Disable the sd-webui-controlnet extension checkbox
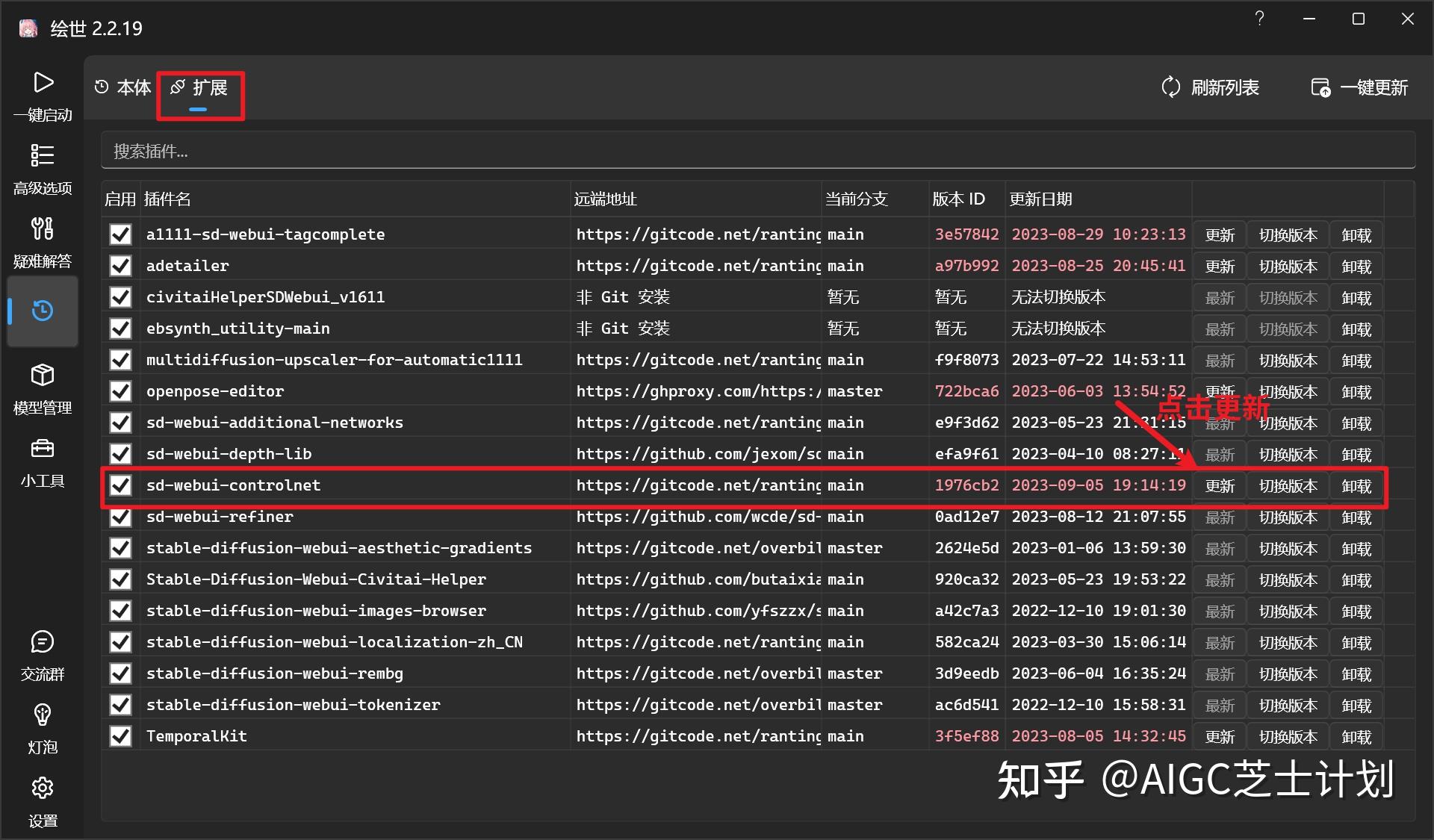 tap(120, 485)
